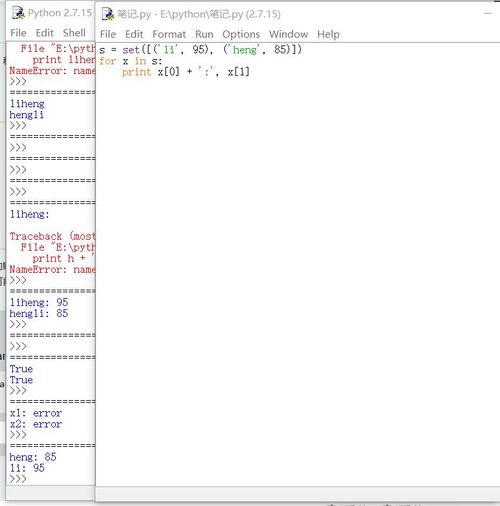Open the Options menu

[241, 34]
